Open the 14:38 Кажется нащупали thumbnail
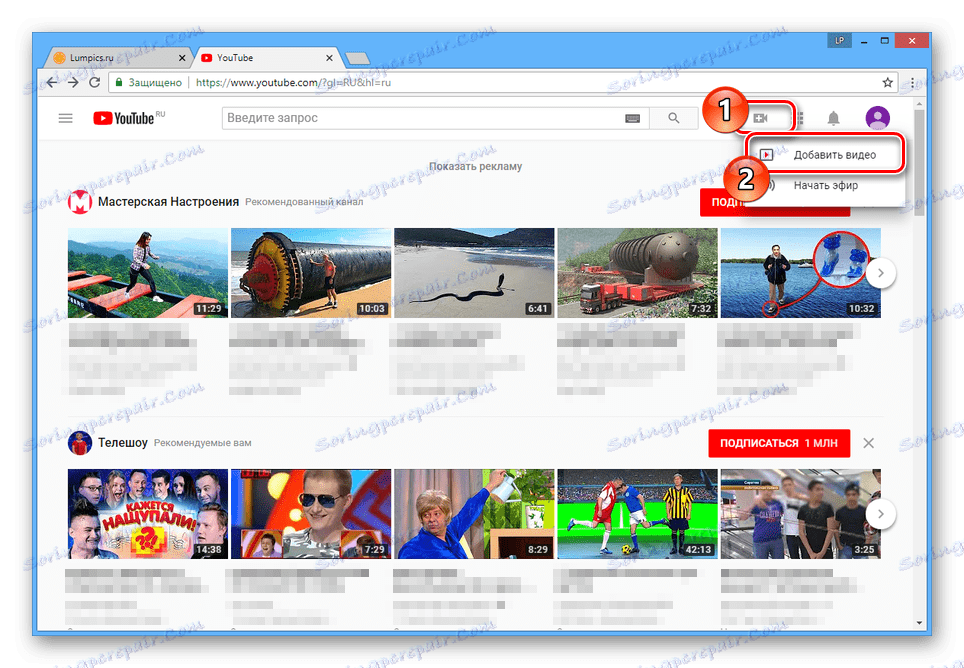 [148, 514]
